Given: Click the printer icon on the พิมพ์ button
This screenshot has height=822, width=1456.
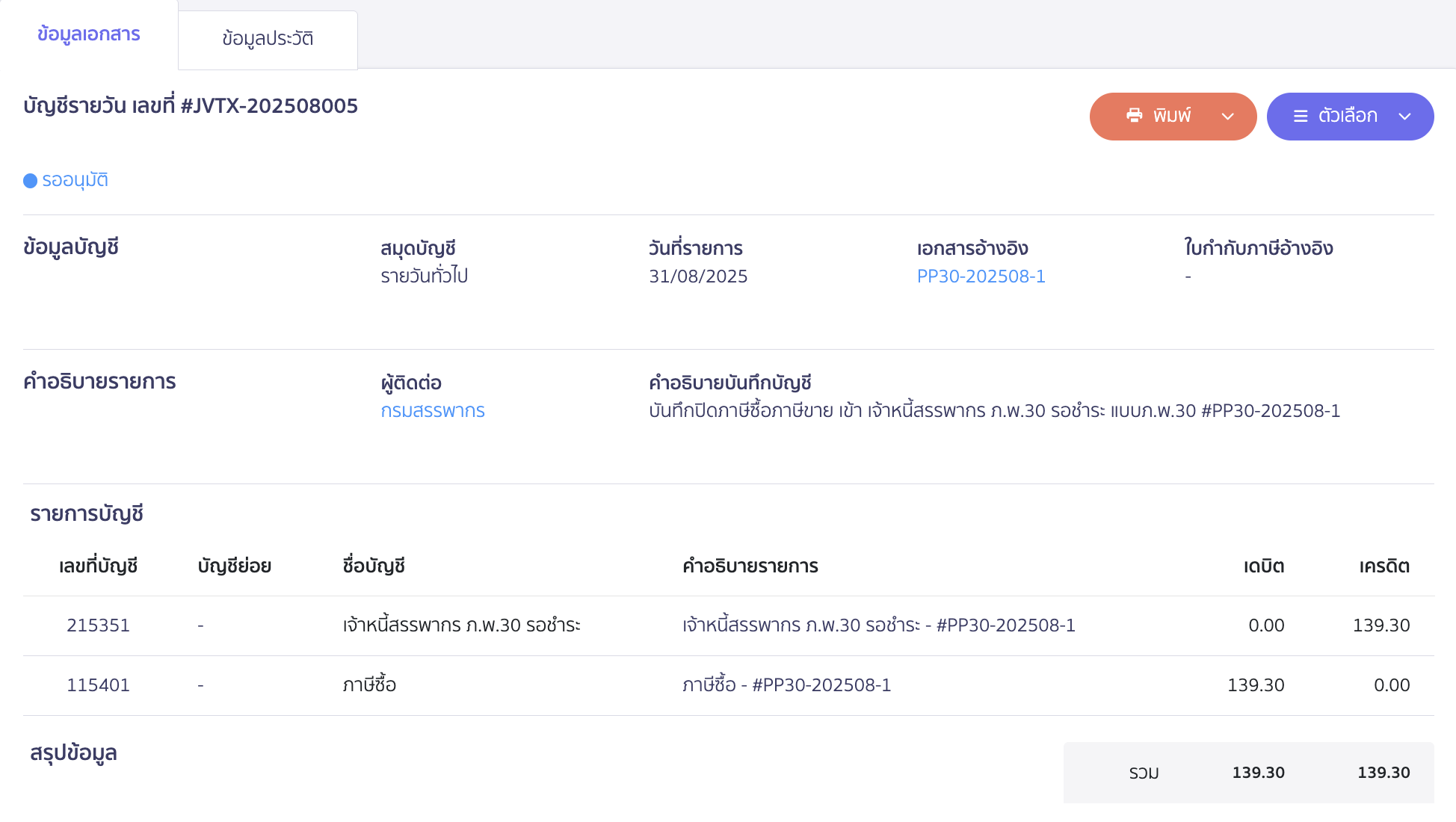Looking at the screenshot, I should [1133, 116].
